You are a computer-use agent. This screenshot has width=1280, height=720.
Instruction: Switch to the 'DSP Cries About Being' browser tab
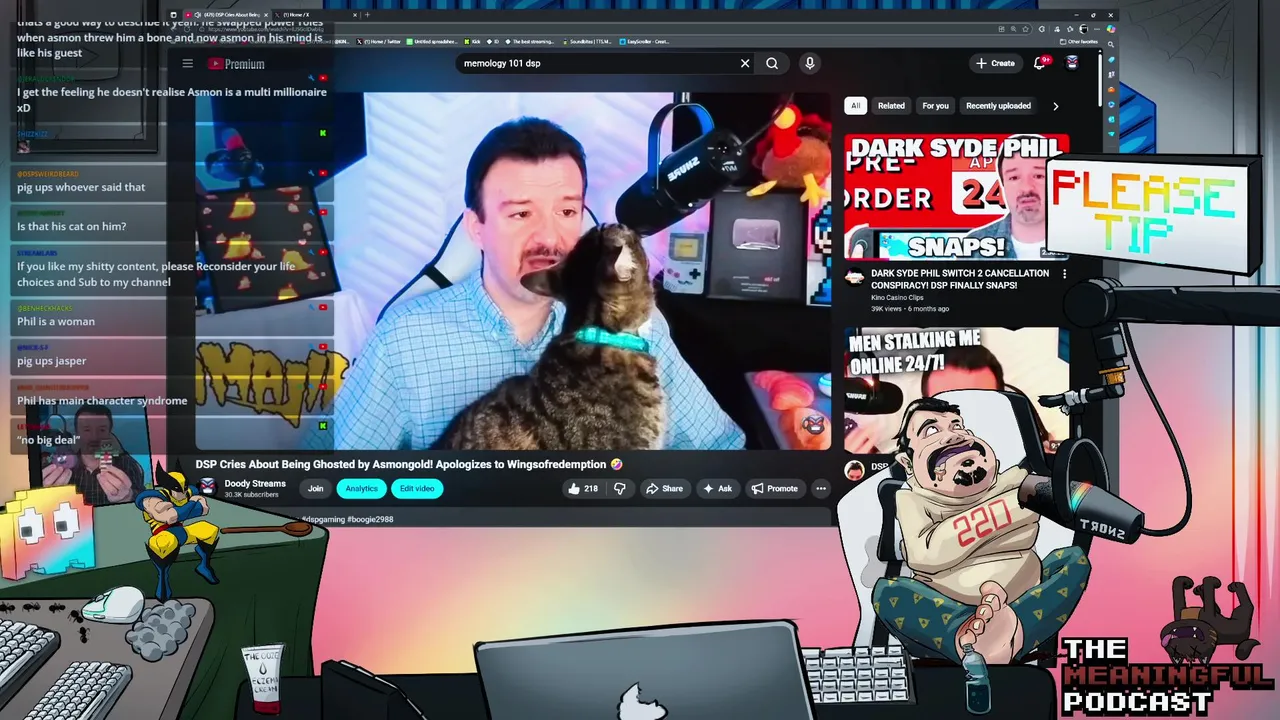click(x=225, y=15)
